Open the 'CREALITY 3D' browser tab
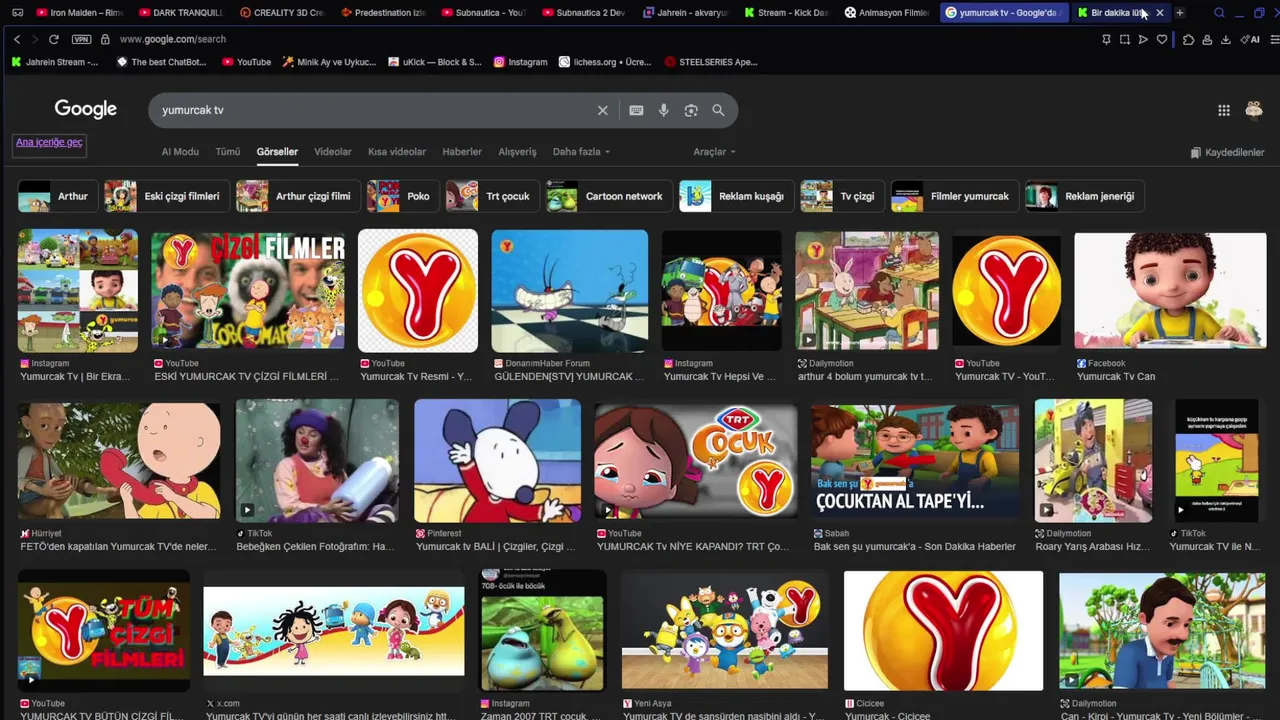 284,13
